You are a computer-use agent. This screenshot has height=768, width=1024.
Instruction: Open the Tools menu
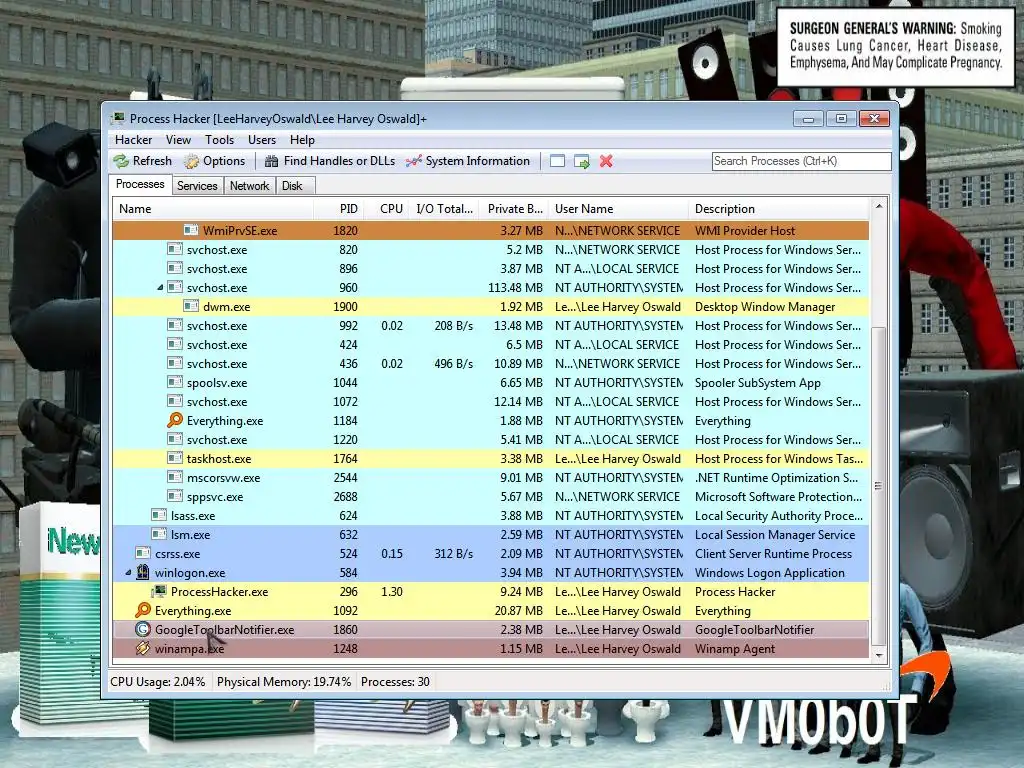point(219,140)
